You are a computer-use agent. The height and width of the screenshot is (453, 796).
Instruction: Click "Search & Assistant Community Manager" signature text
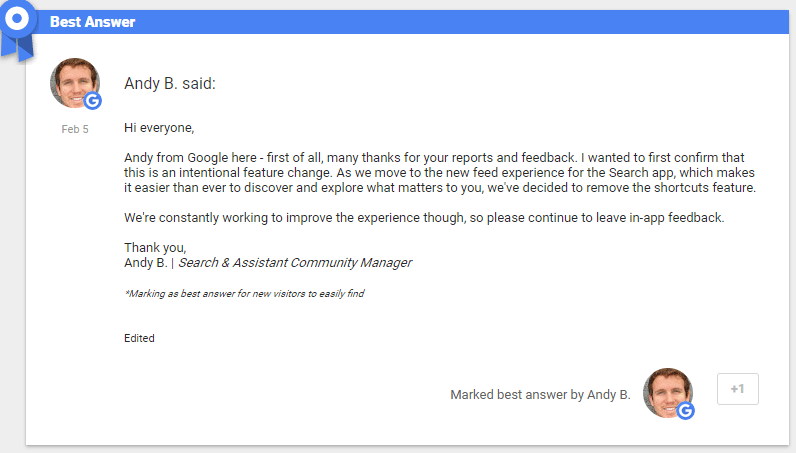click(x=295, y=263)
